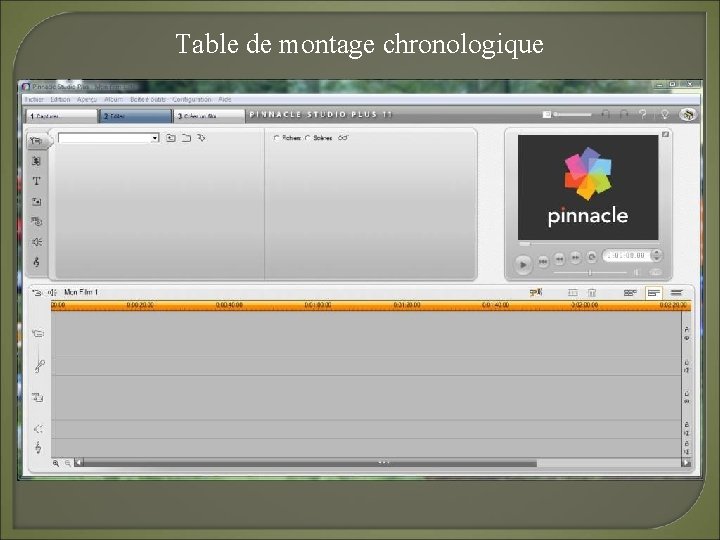Click the Redo arrow in the top bar
This screenshot has width=720, height=540.
tap(624, 114)
